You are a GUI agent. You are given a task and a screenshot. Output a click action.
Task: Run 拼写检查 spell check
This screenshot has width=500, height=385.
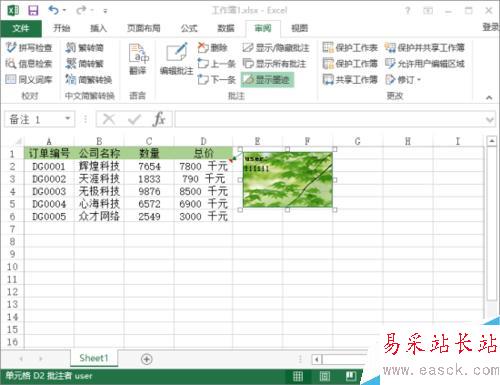(29, 48)
